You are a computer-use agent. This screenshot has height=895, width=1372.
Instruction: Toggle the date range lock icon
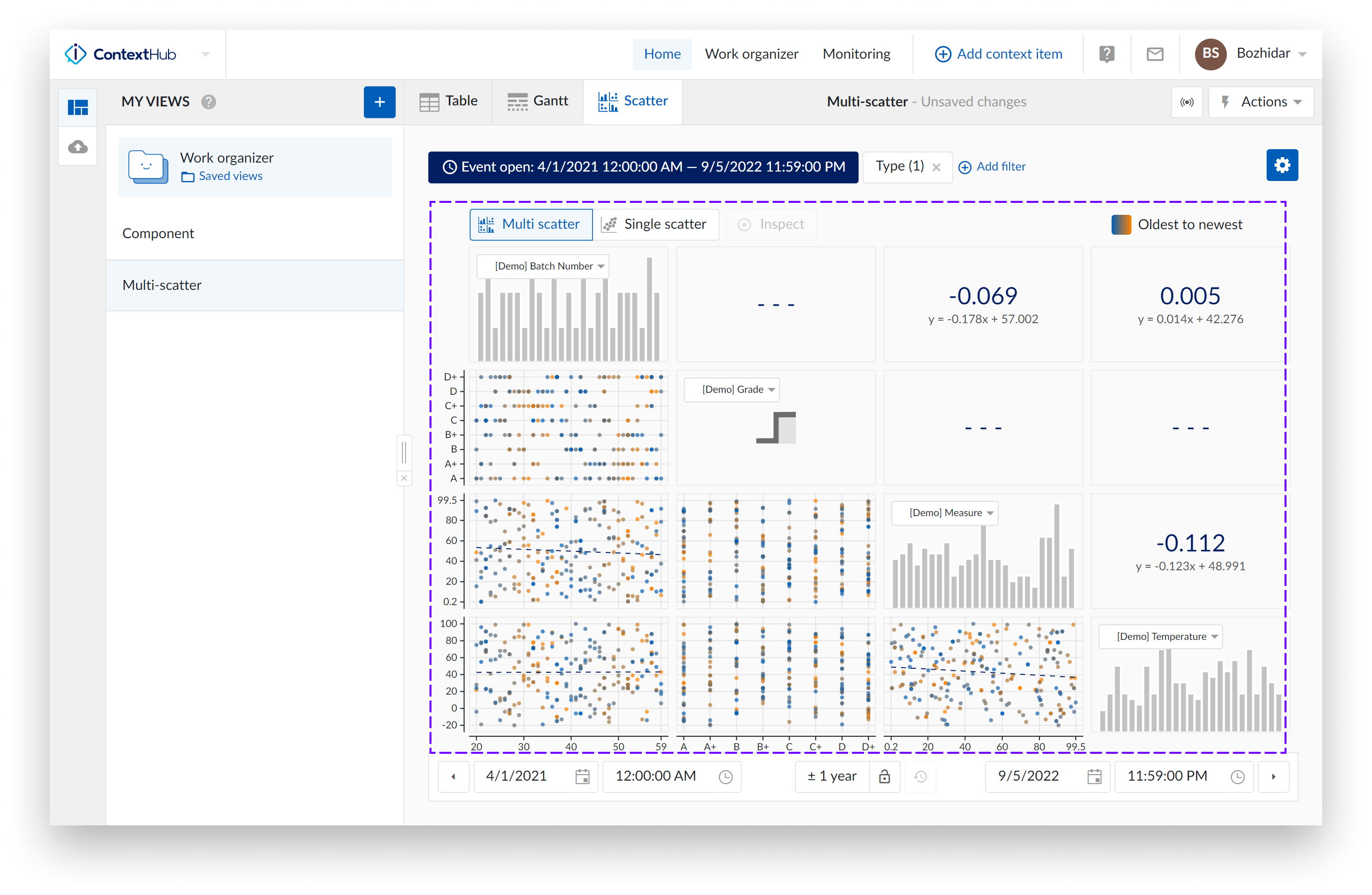click(x=885, y=776)
